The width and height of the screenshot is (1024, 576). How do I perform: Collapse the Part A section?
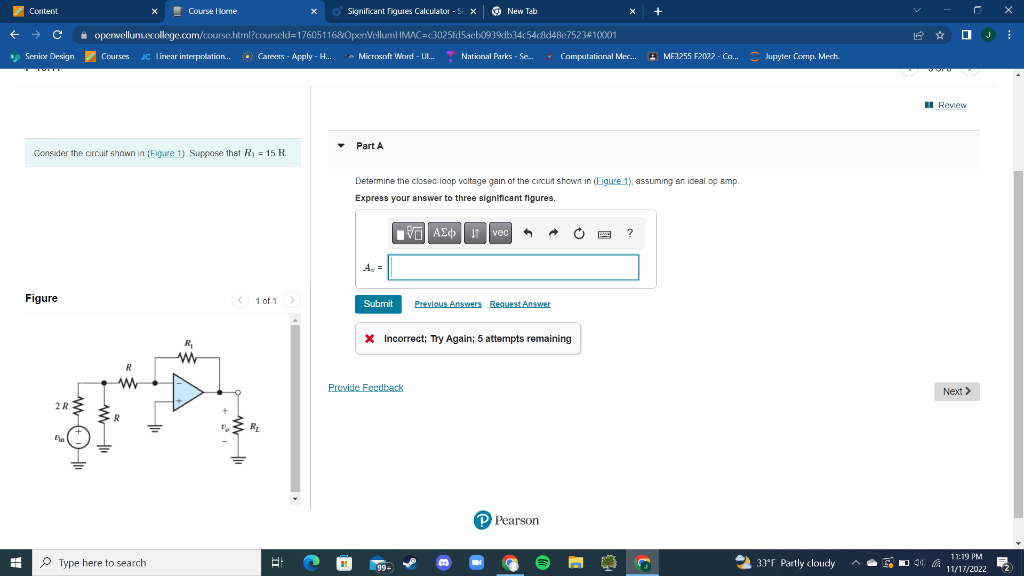(x=341, y=146)
